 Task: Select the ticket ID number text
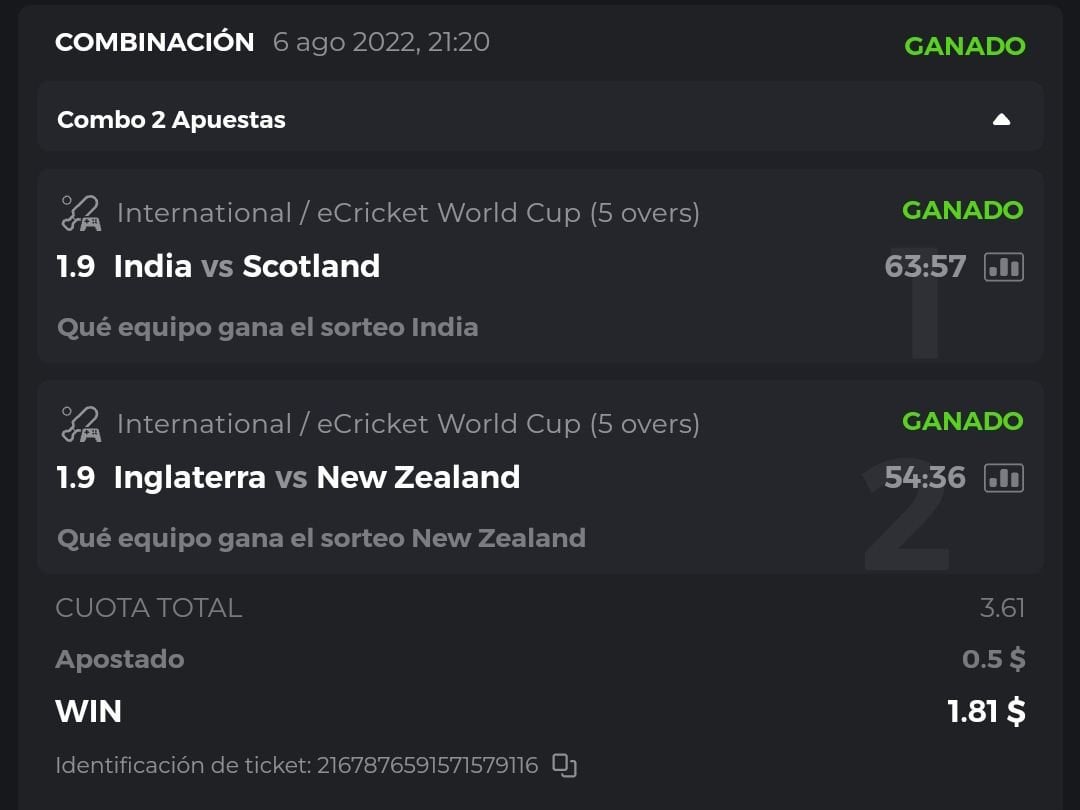pyautogui.click(x=427, y=766)
